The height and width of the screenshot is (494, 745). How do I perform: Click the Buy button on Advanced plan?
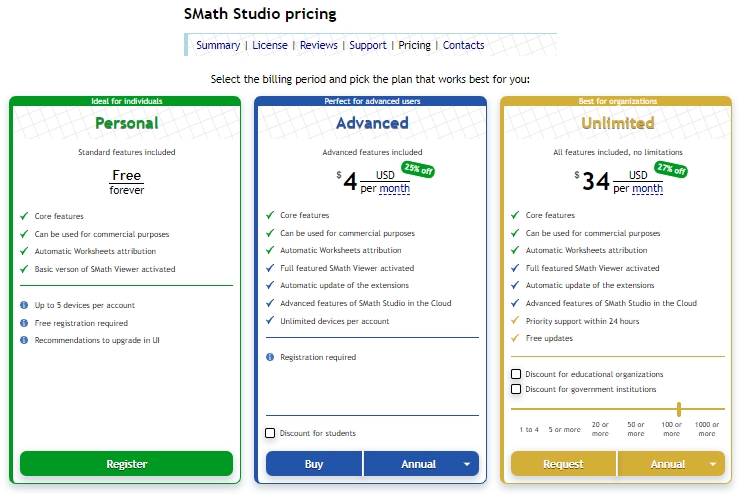pos(314,464)
